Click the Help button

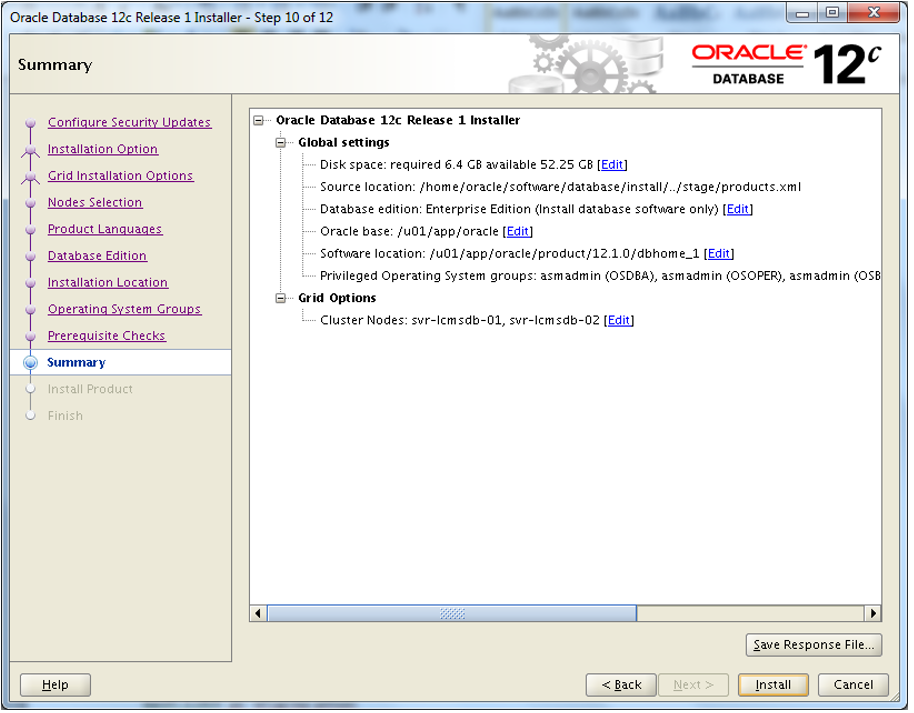coord(55,686)
